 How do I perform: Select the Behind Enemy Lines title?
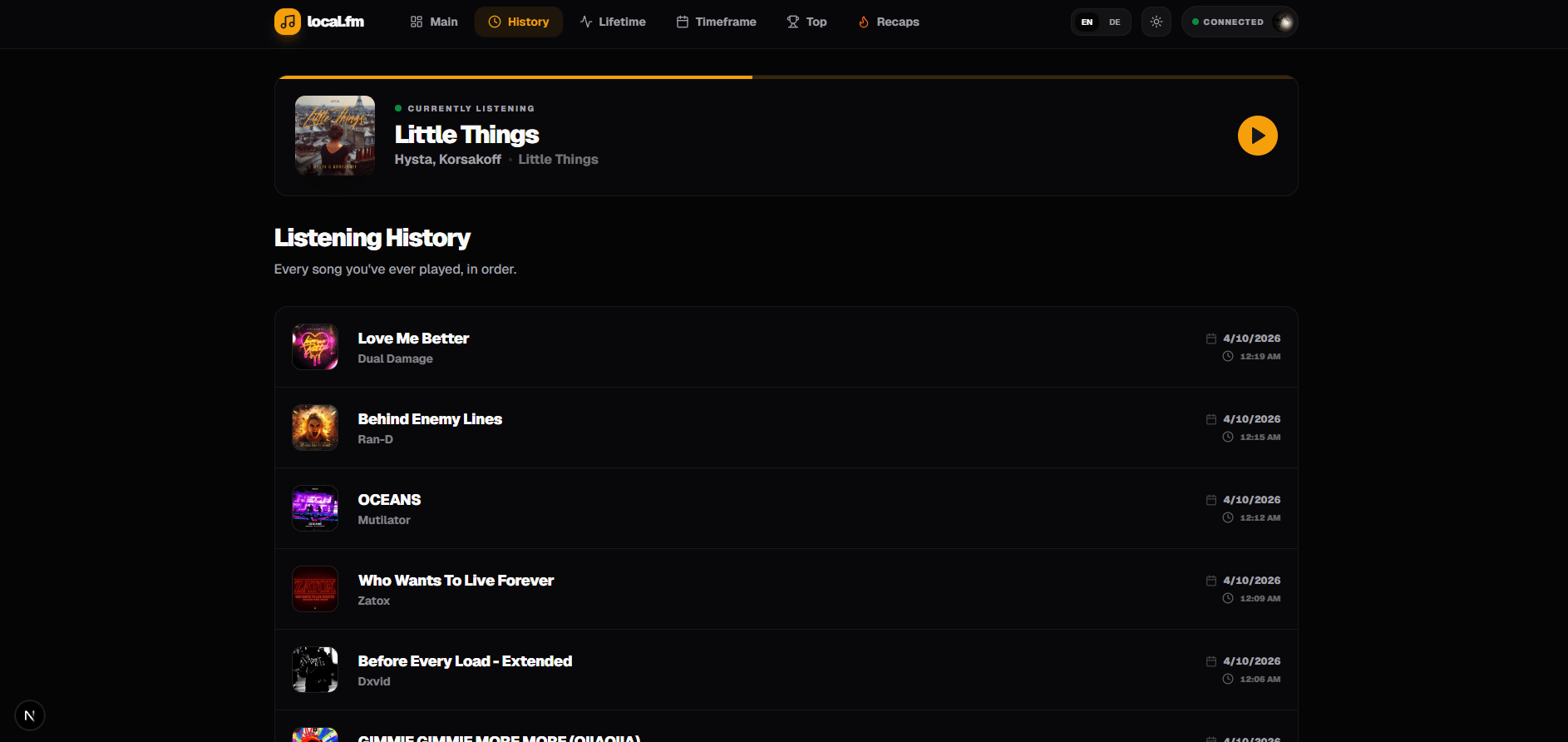pyautogui.click(x=430, y=419)
